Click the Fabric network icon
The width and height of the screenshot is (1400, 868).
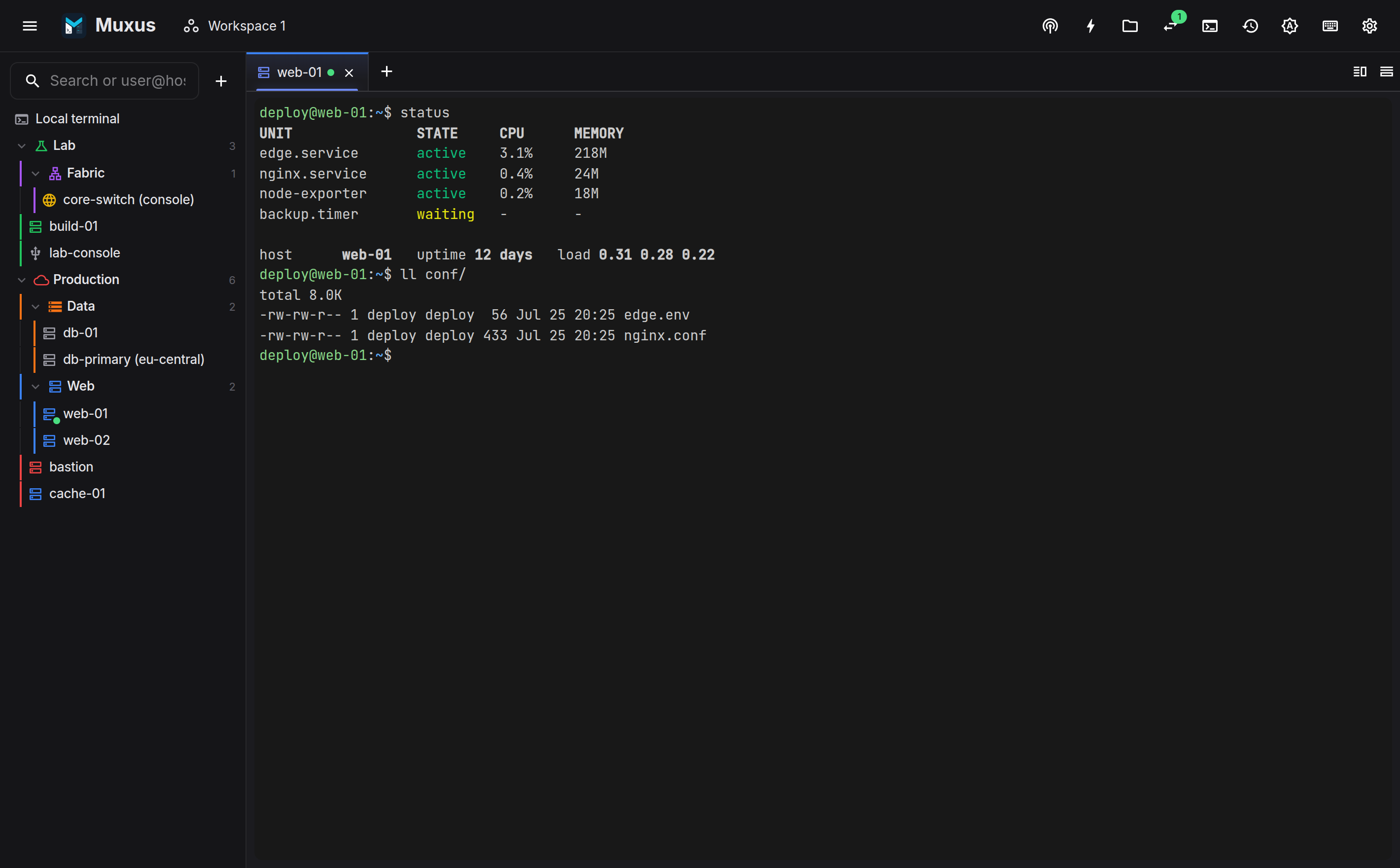click(55, 174)
